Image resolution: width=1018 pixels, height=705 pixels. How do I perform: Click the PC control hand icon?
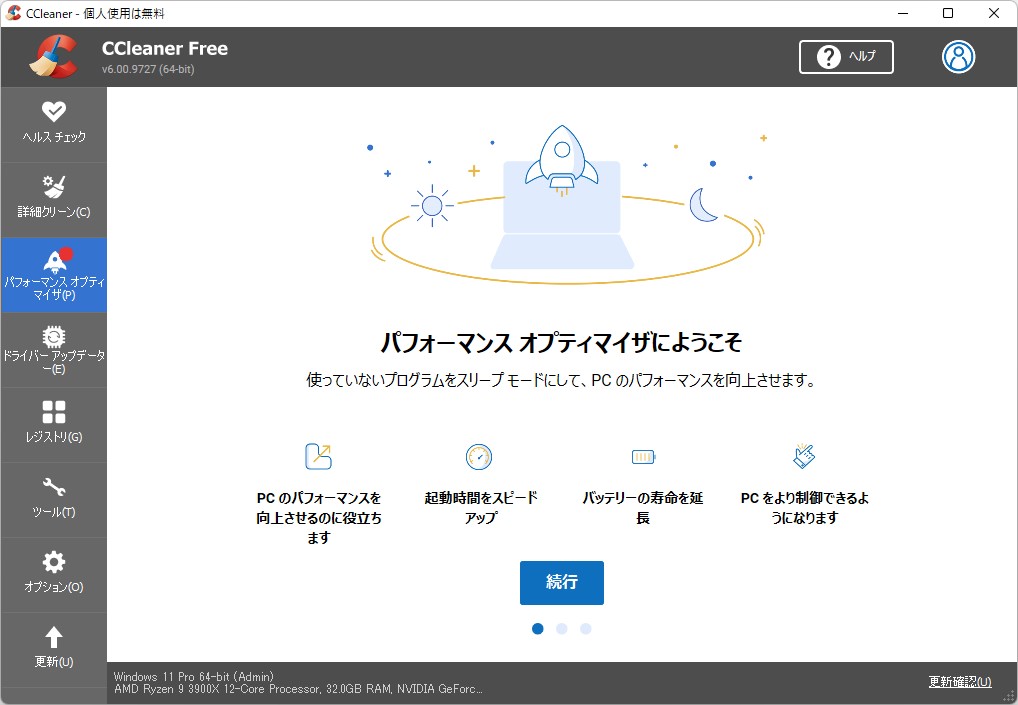(x=805, y=457)
